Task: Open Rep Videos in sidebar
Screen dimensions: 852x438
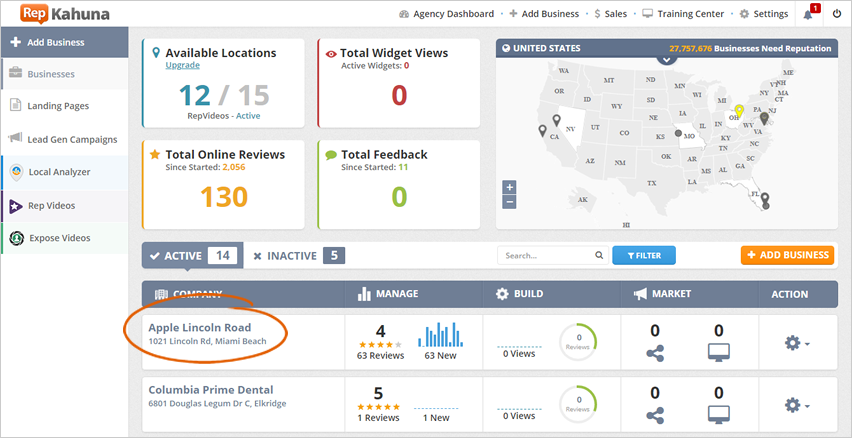Action: pos(50,205)
